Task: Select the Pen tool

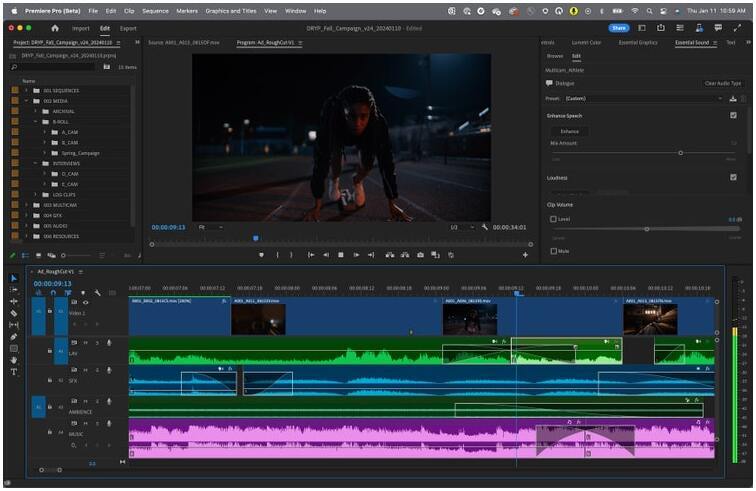Action: [14, 337]
